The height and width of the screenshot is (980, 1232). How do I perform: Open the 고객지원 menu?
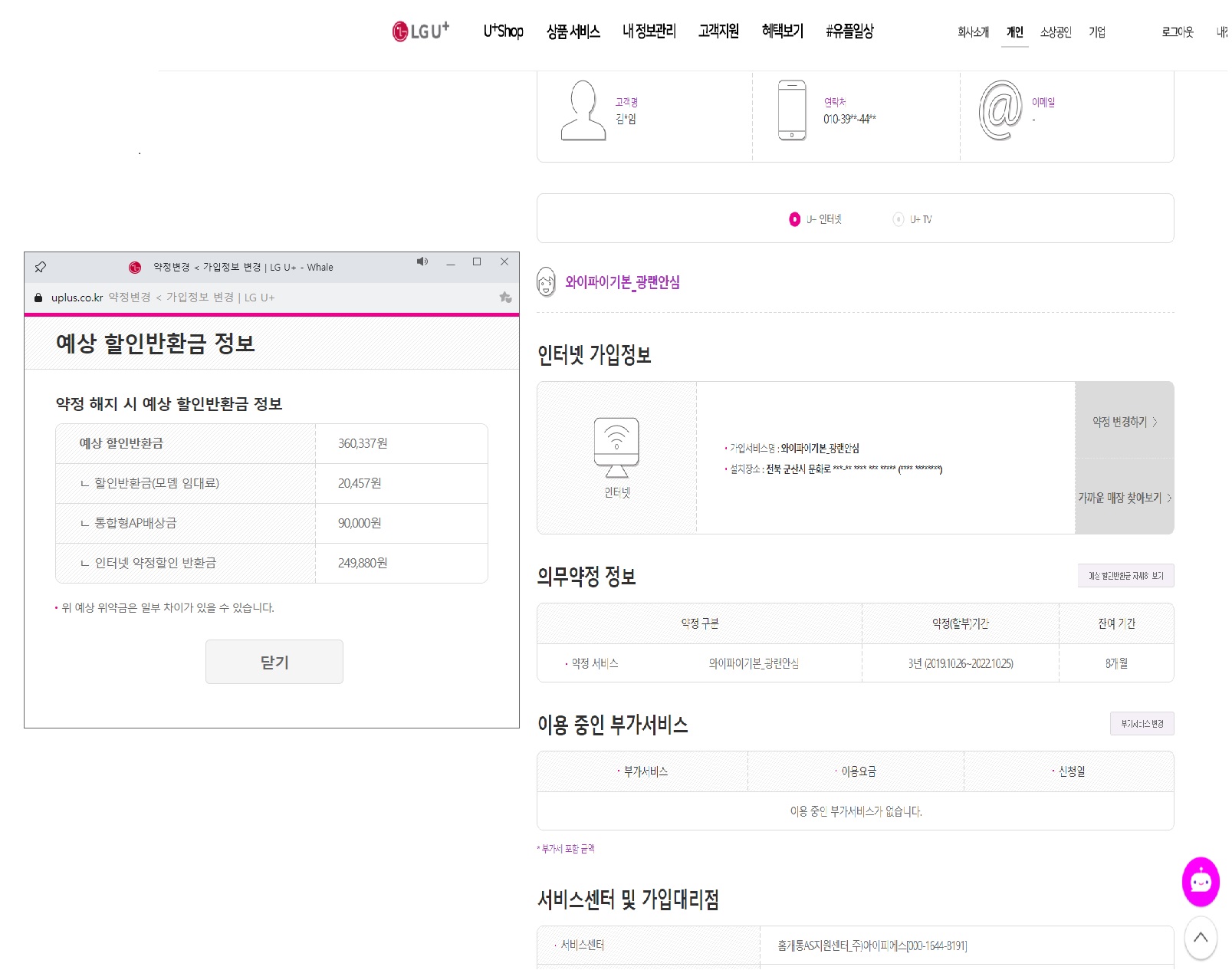pos(718,31)
